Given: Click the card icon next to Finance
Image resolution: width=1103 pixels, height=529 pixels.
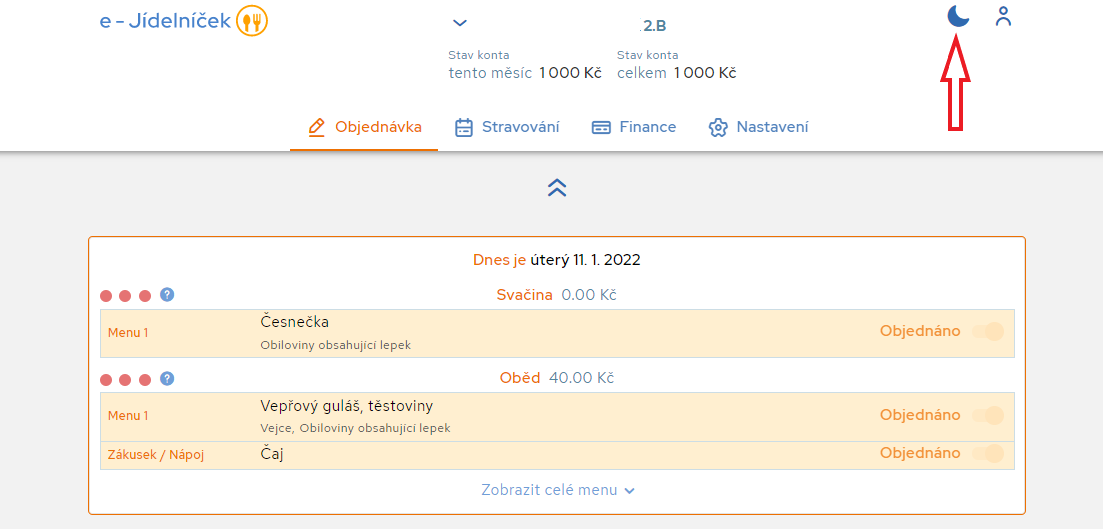Looking at the screenshot, I should point(601,128).
